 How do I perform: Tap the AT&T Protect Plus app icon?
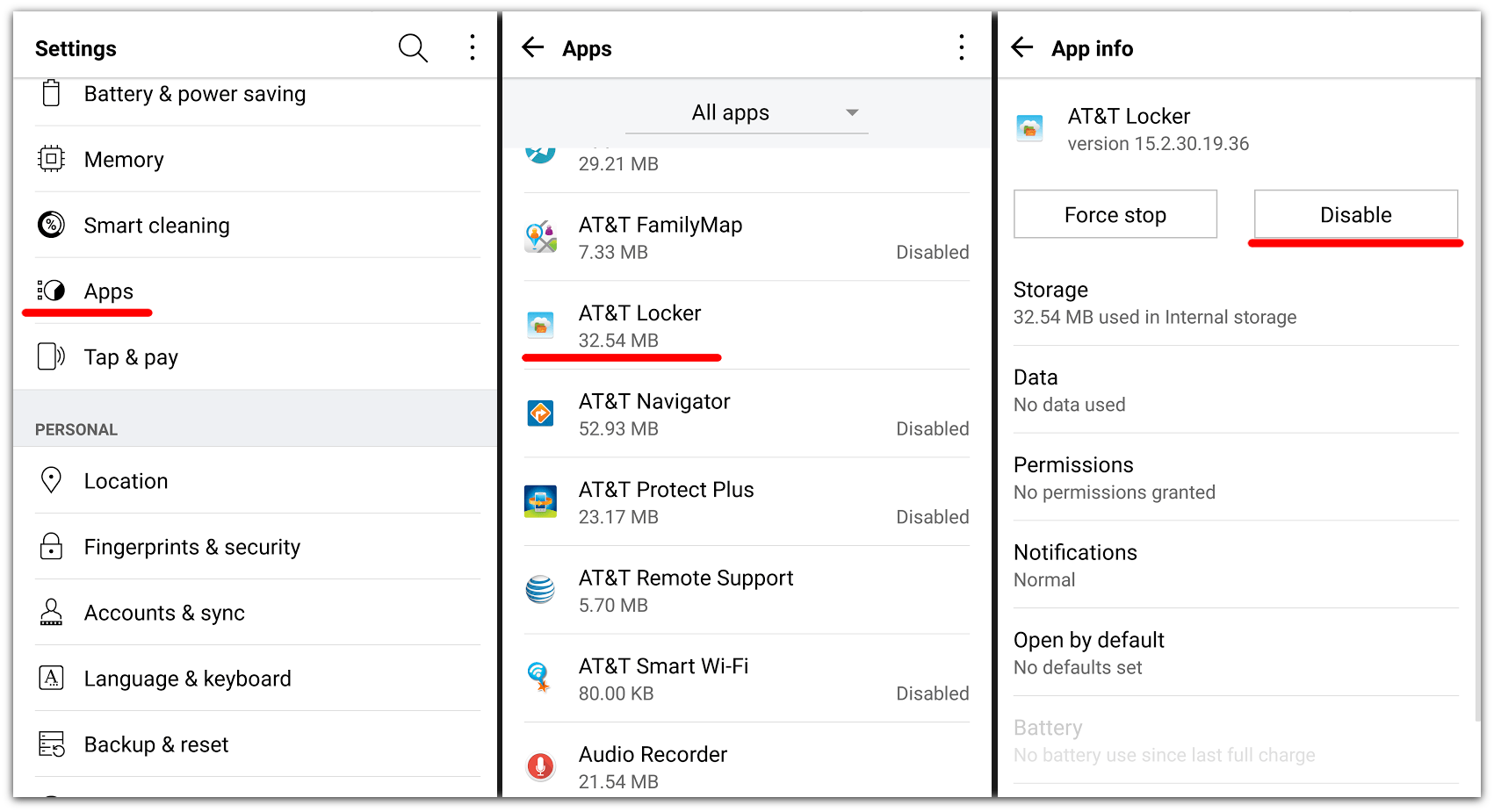point(540,501)
